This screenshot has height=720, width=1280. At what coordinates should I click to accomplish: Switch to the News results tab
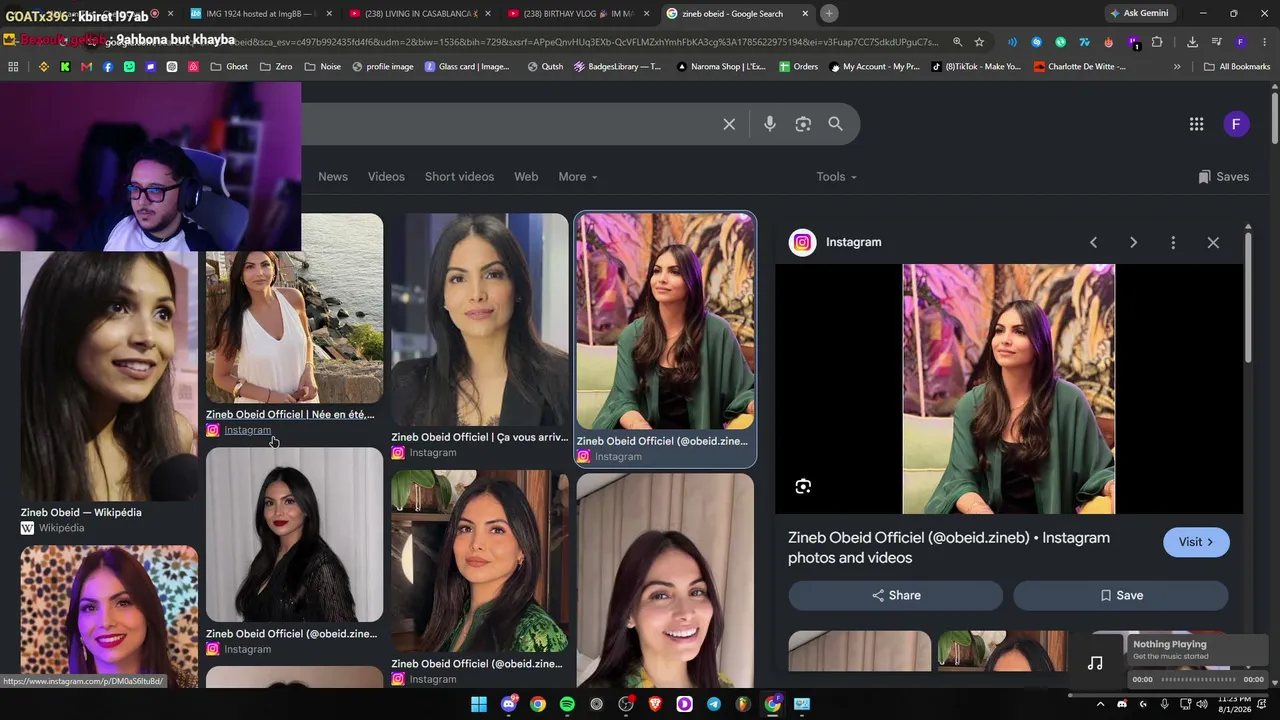333,177
